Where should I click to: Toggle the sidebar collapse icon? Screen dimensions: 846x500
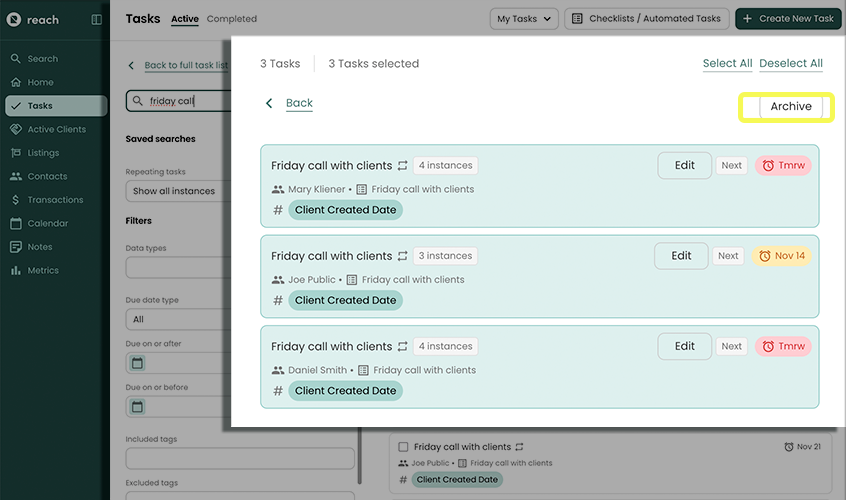pyautogui.click(x=96, y=19)
